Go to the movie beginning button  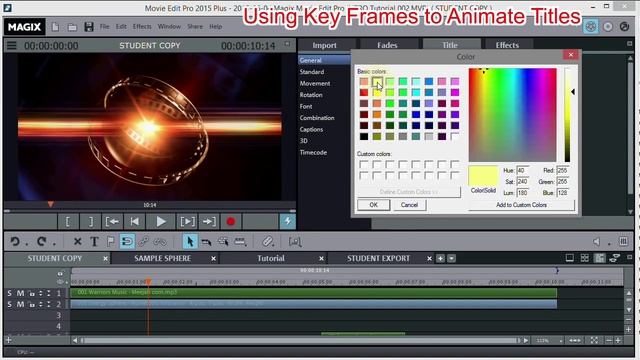coord(134,222)
